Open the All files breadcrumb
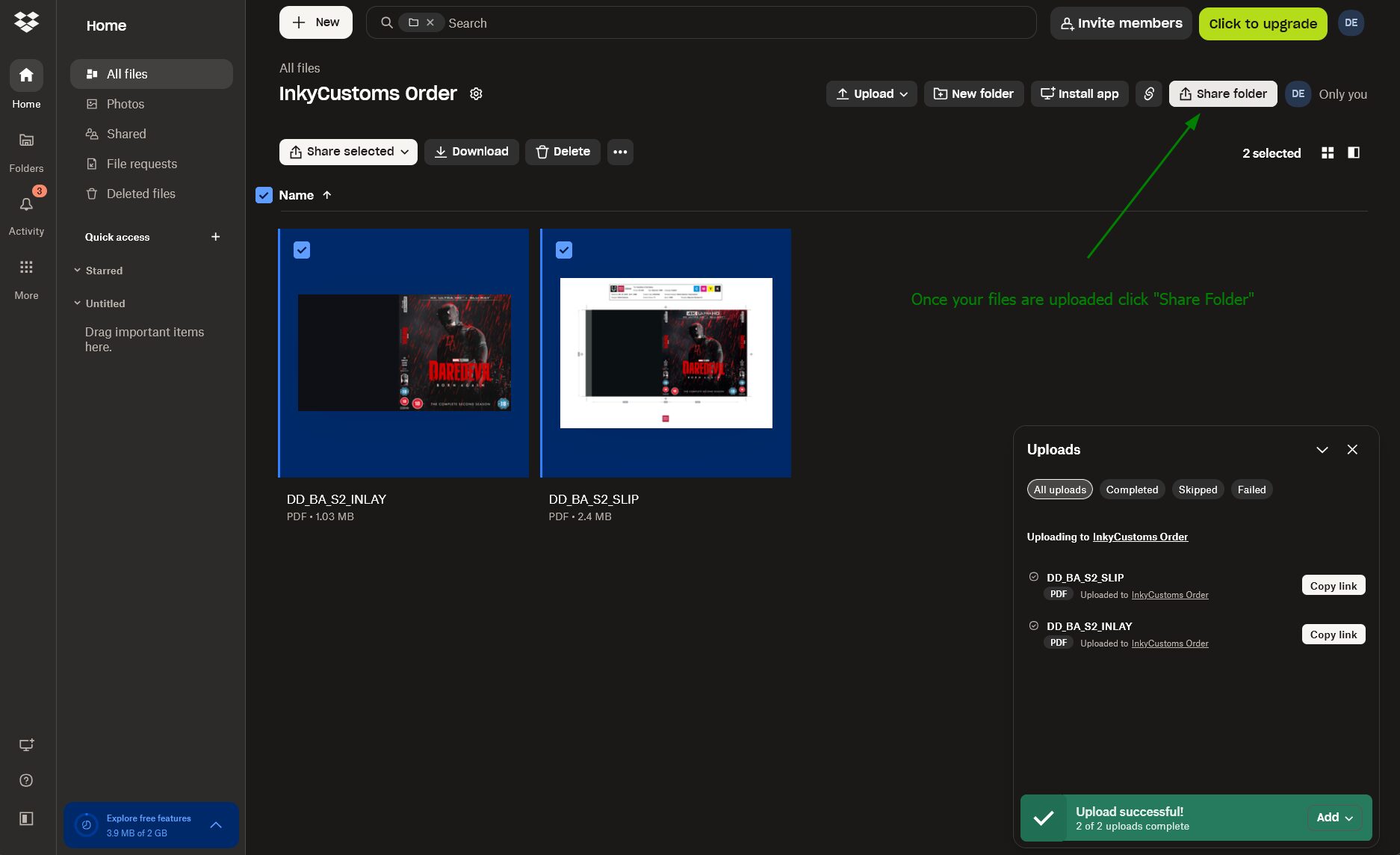Image resolution: width=1400 pixels, height=855 pixels. (300, 68)
